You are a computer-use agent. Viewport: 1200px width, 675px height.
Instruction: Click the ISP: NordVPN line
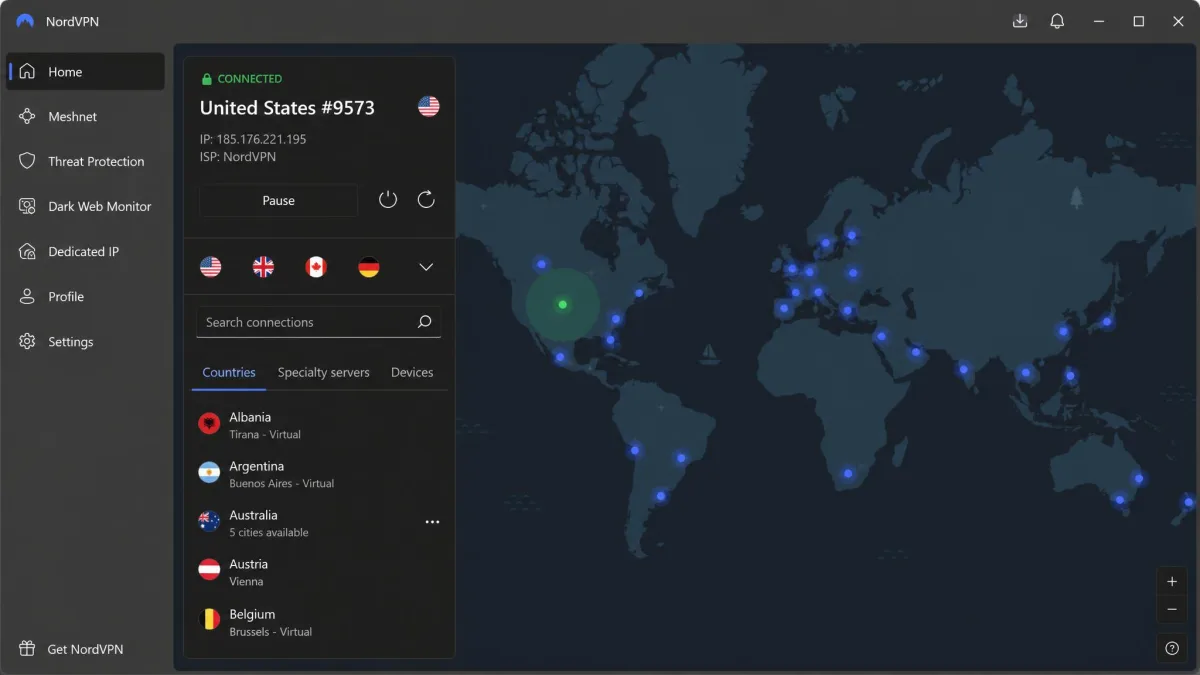(x=238, y=157)
